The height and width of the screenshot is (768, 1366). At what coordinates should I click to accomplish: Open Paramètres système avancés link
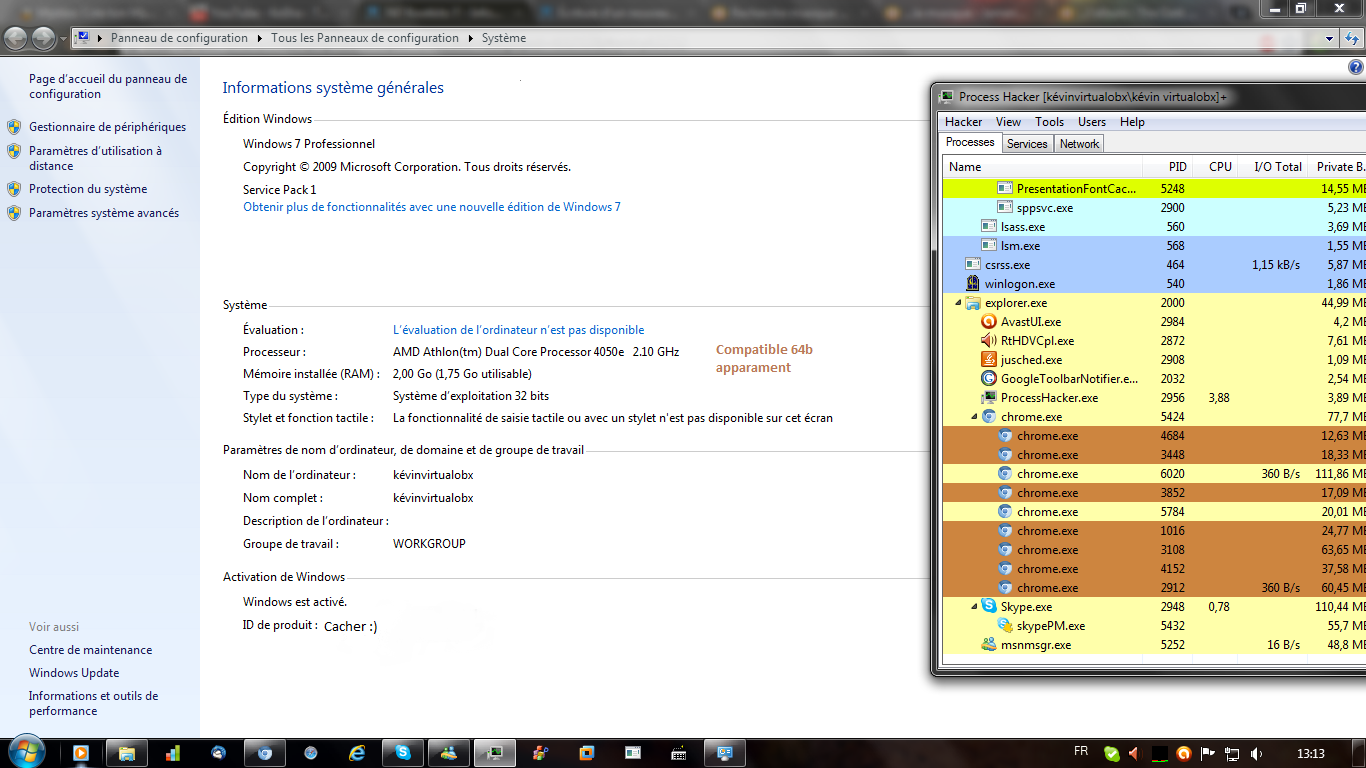click(x=104, y=213)
